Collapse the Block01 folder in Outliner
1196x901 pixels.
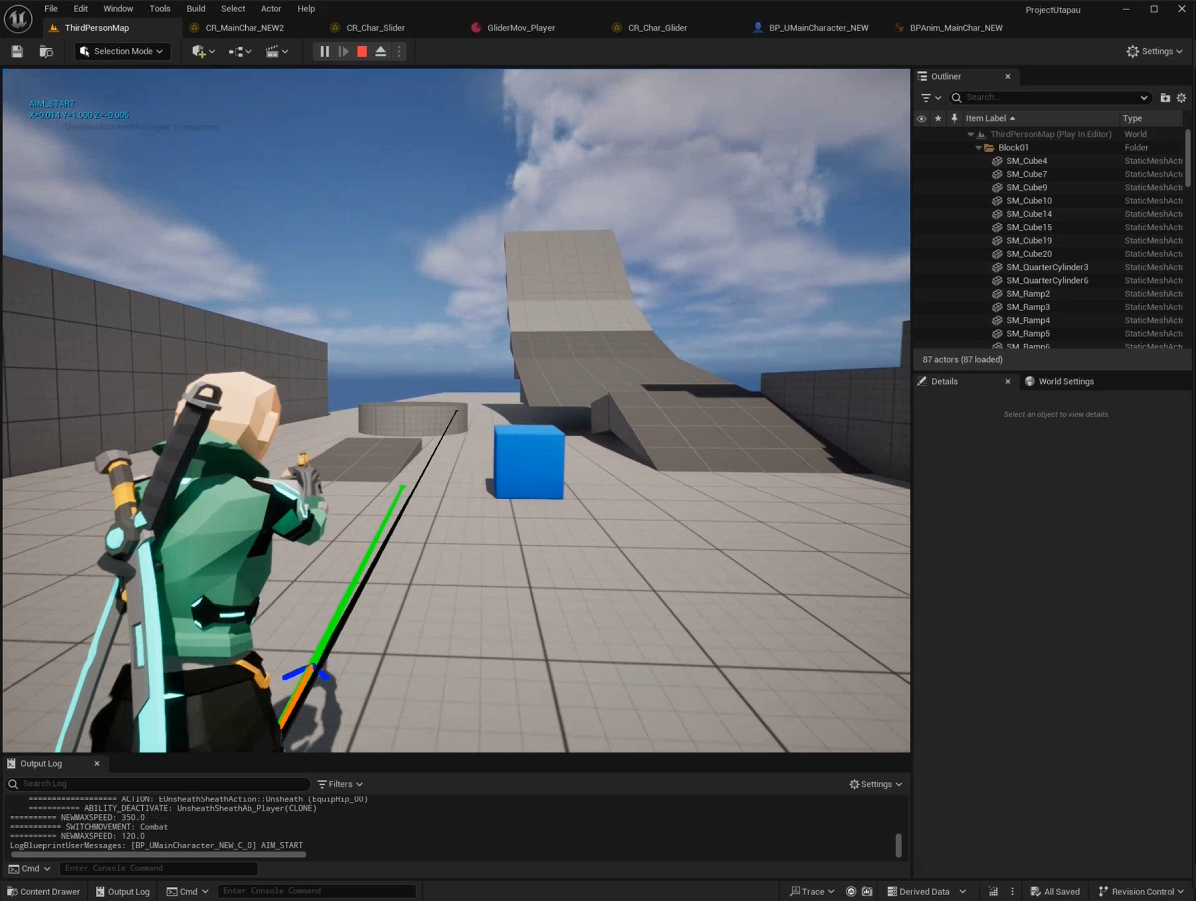tap(979, 148)
